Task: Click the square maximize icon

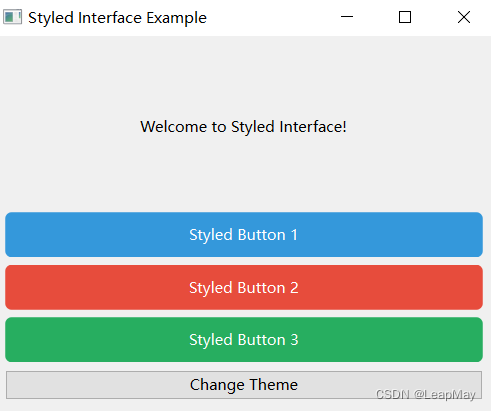Action: pyautogui.click(x=405, y=17)
